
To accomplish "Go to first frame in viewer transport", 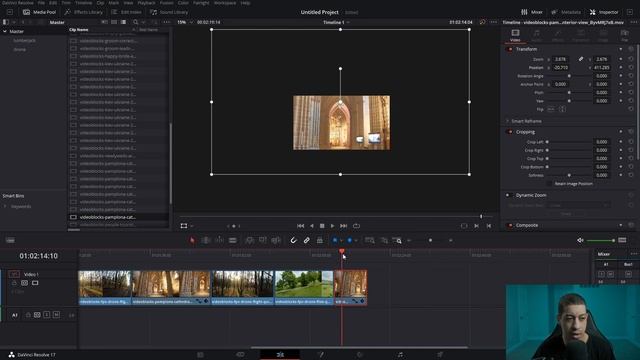I will 300,226.
